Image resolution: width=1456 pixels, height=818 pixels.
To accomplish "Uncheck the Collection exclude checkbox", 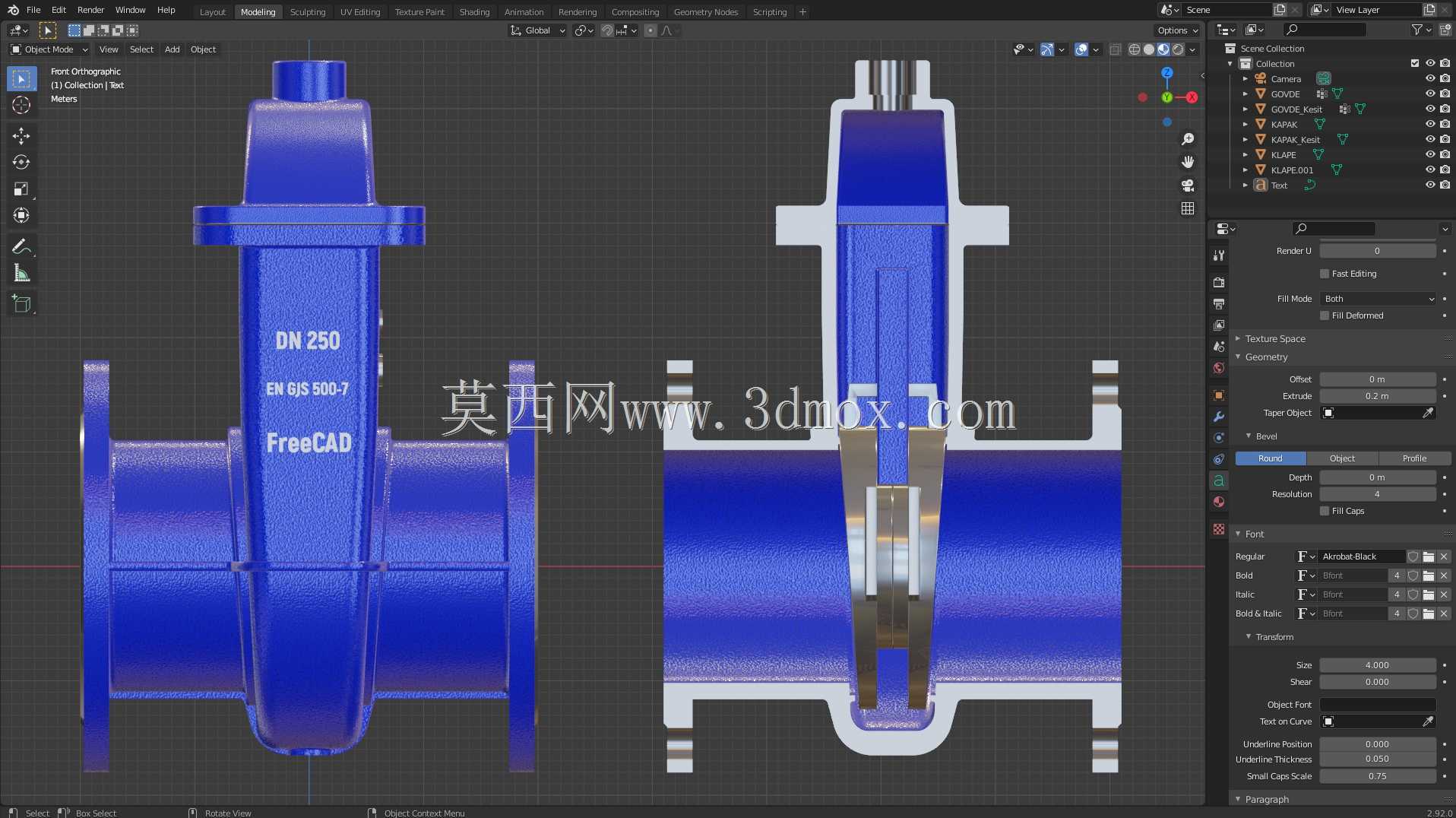I will tap(1414, 63).
